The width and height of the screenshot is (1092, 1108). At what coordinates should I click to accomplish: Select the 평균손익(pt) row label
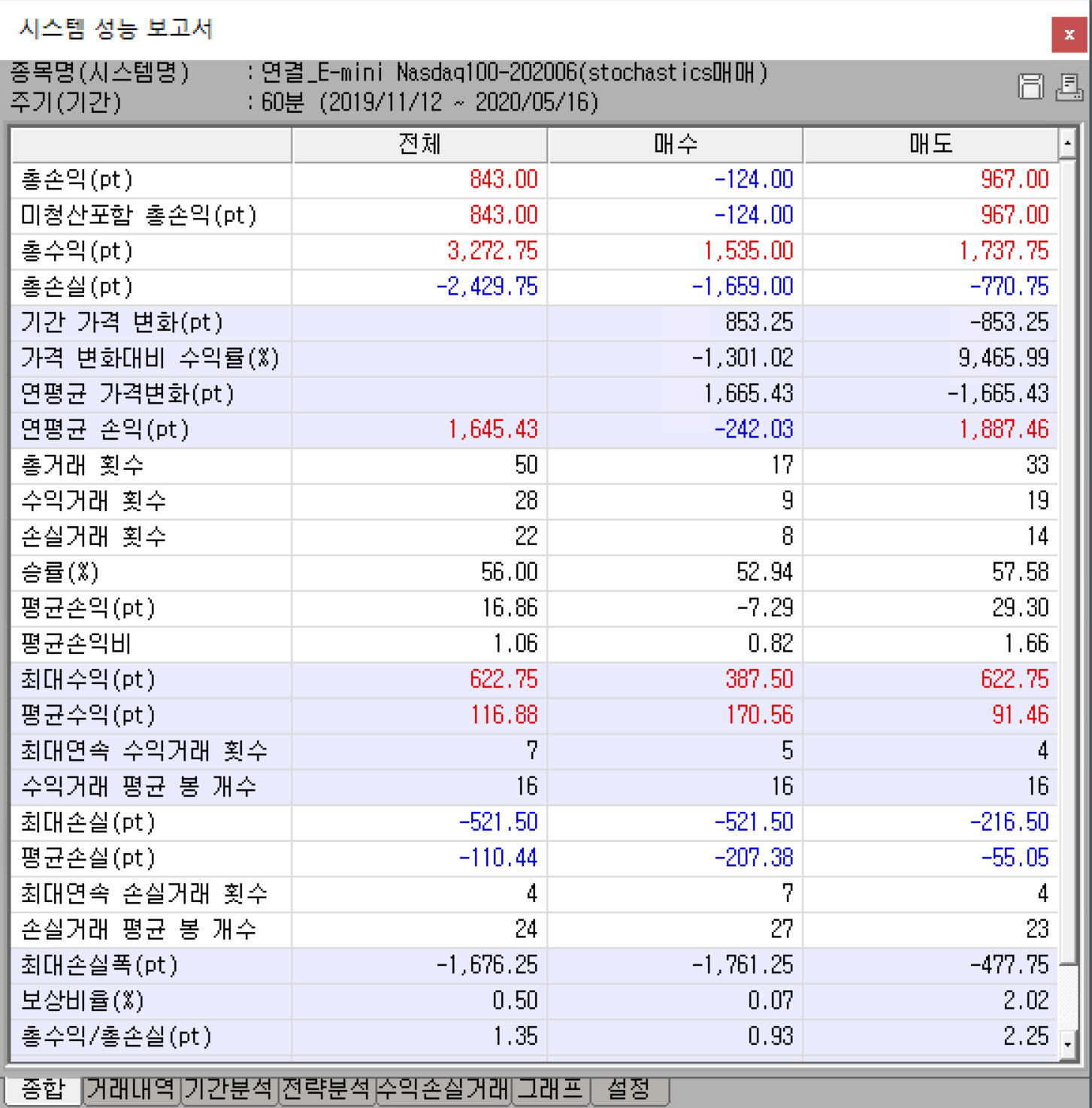click(89, 608)
